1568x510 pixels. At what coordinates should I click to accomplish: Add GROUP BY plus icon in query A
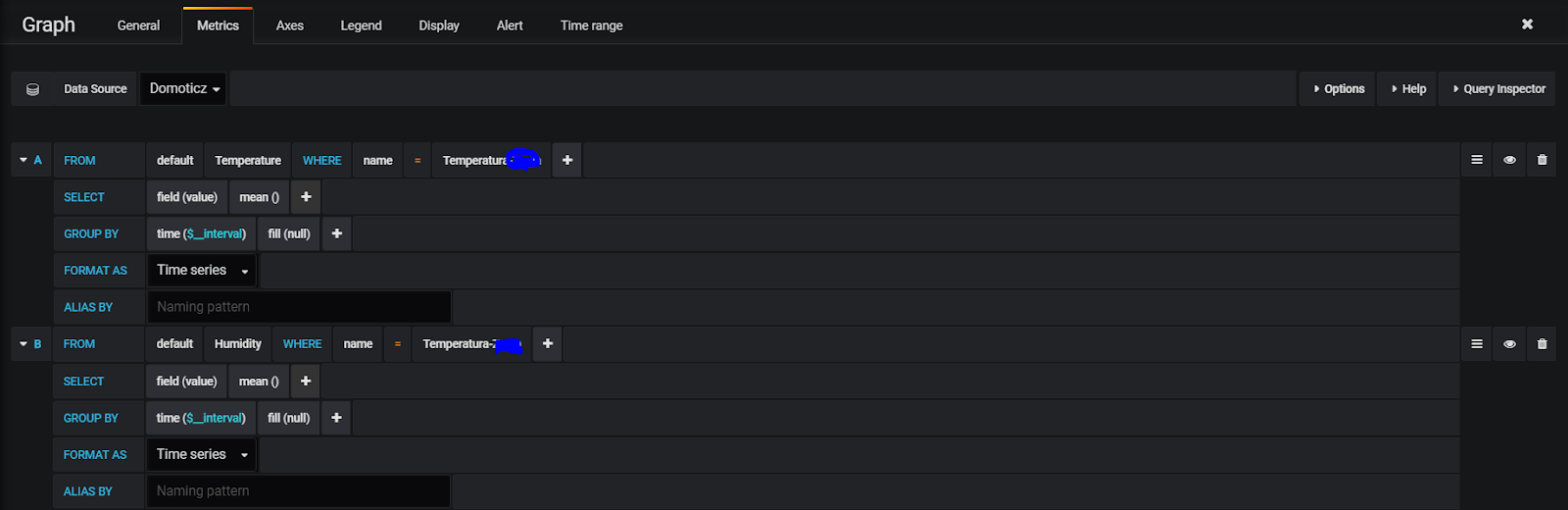(337, 233)
